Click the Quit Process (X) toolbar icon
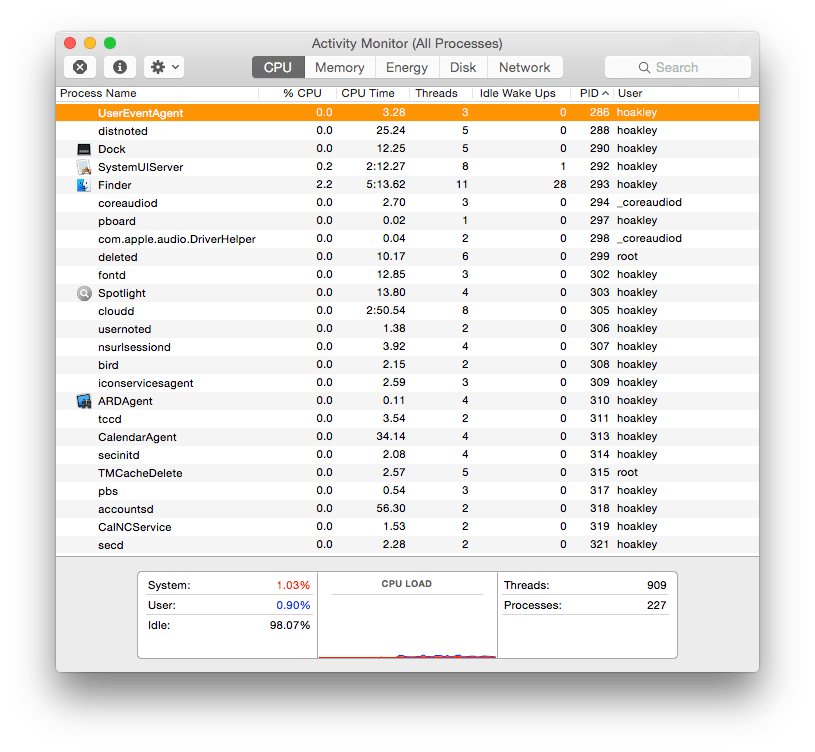The height and width of the screenshot is (752, 815). 79,66
